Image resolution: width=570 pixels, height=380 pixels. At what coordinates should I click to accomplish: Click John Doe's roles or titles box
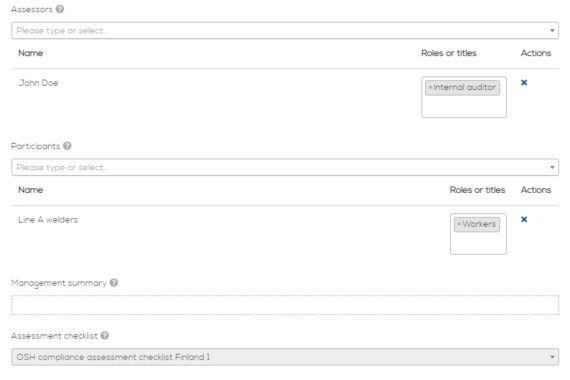[x=464, y=97]
